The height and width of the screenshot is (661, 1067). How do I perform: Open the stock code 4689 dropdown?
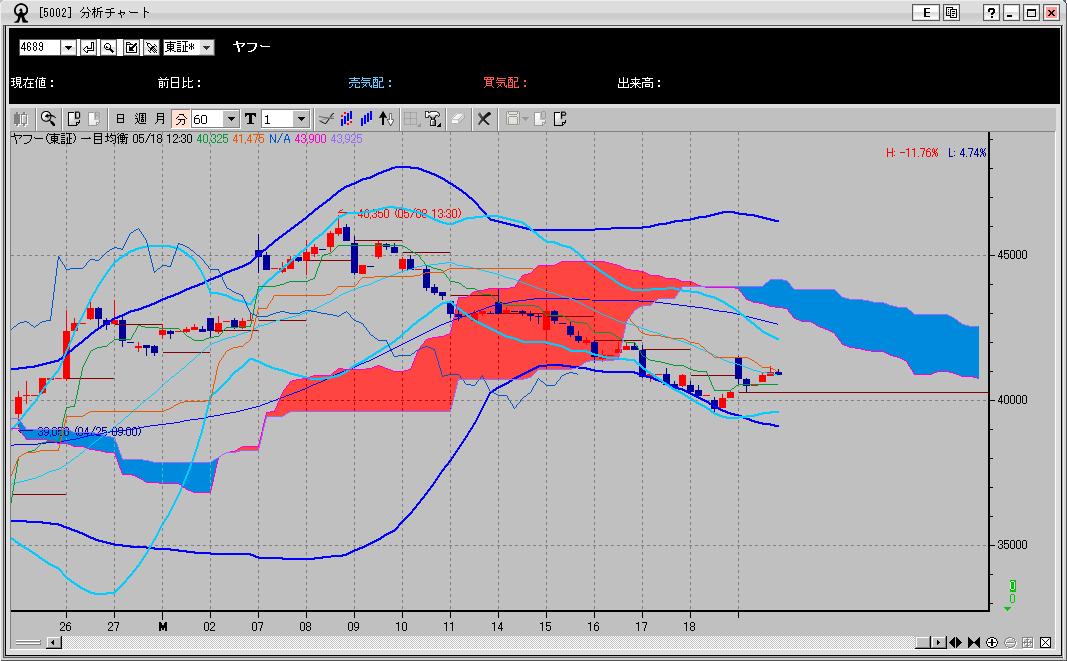click(68, 48)
